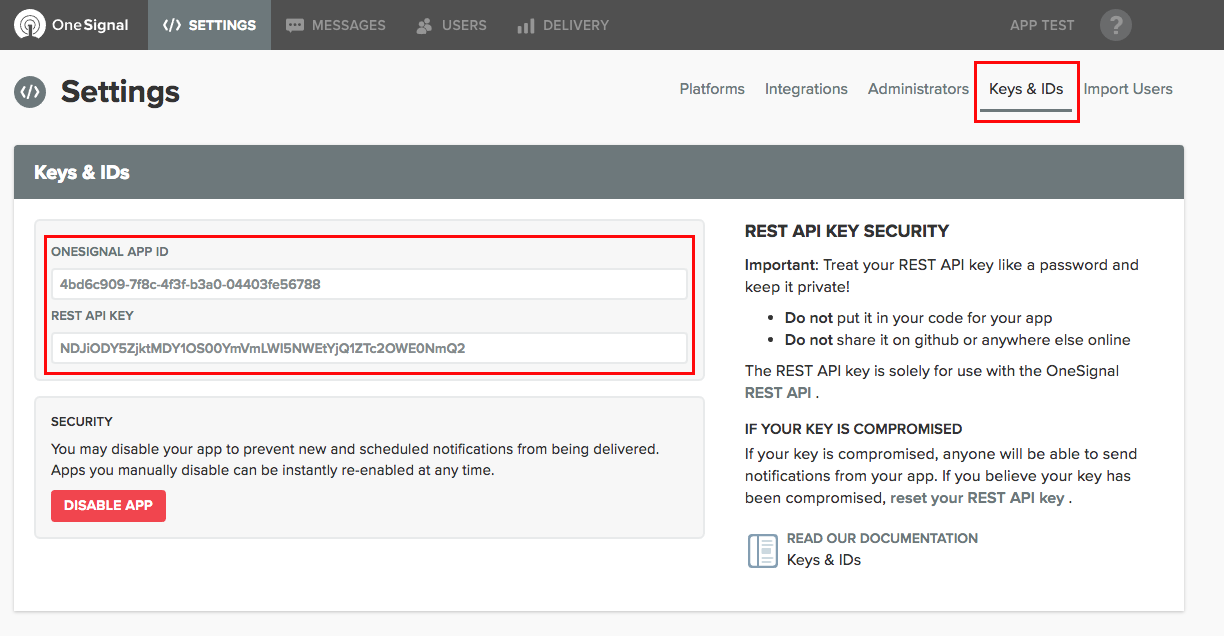Click the REST API Key field
The height and width of the screenshot is (636, 1224).
tap(369, 348)
